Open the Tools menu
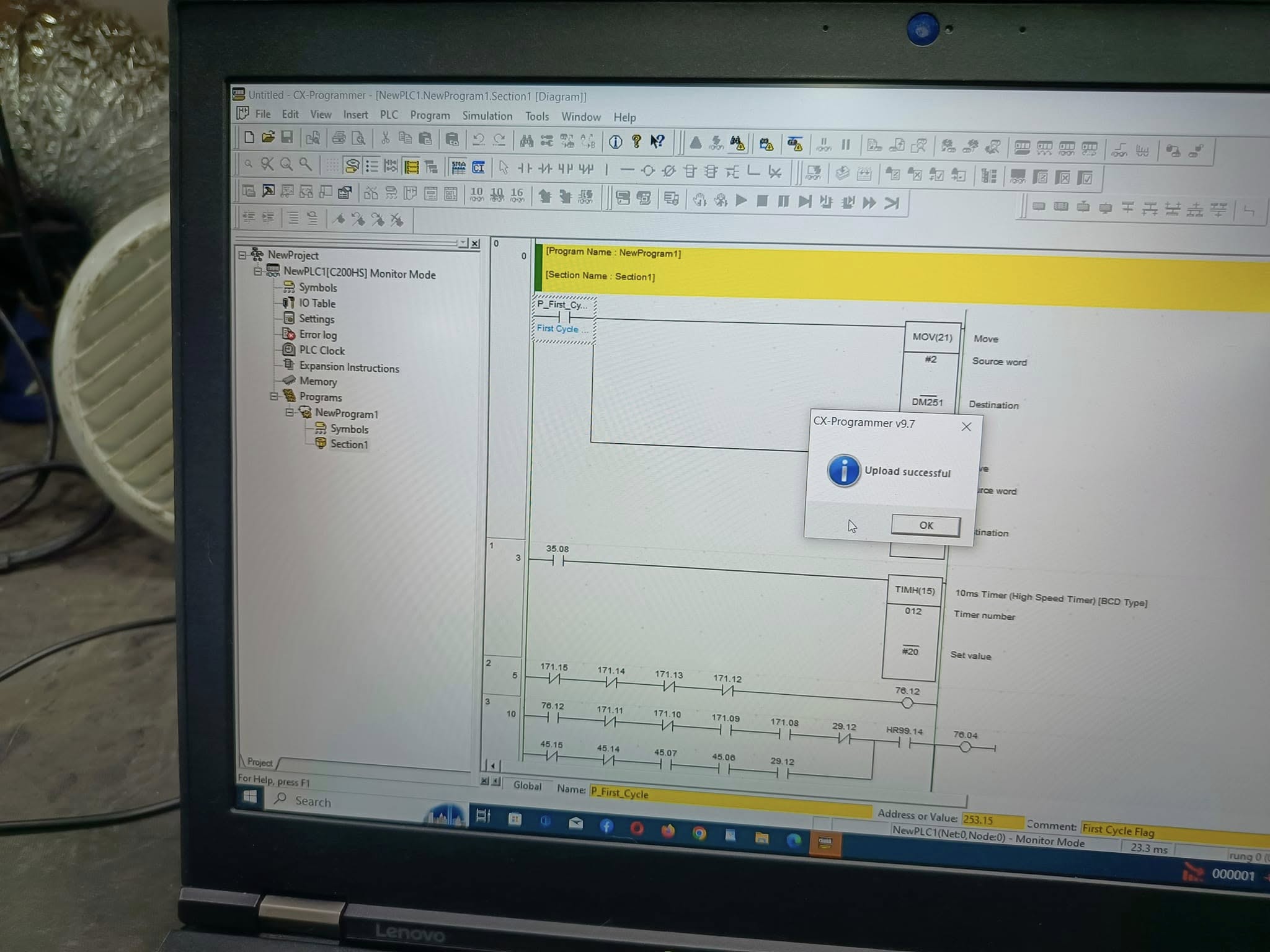1270x952 pixels. click(x=537, y=117)
